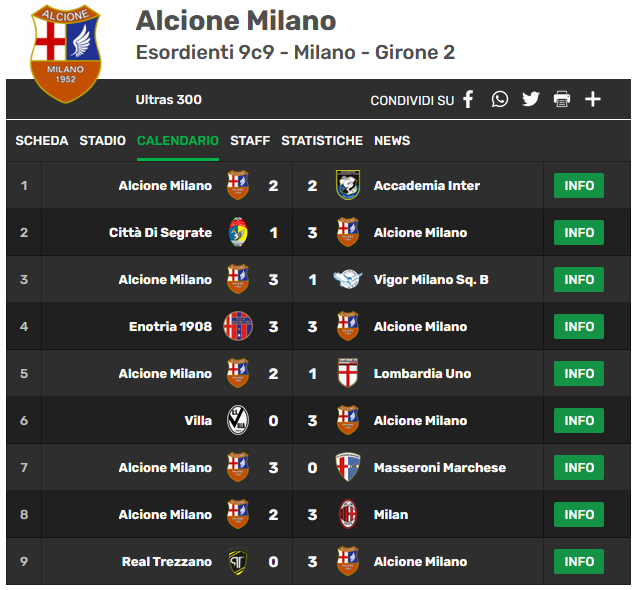Click the Real Trezzano team crest
Screen dimensions: 642x590
[x=238, y=562]
